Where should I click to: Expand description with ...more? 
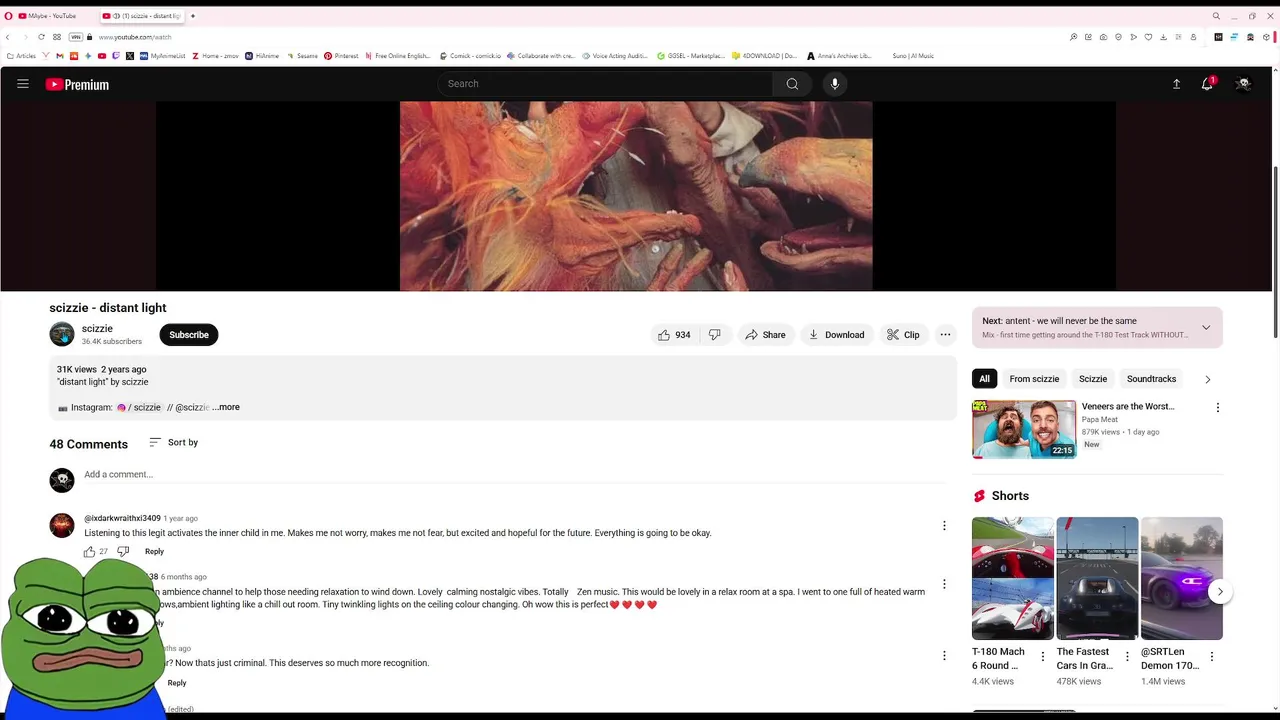click(226, 407)
